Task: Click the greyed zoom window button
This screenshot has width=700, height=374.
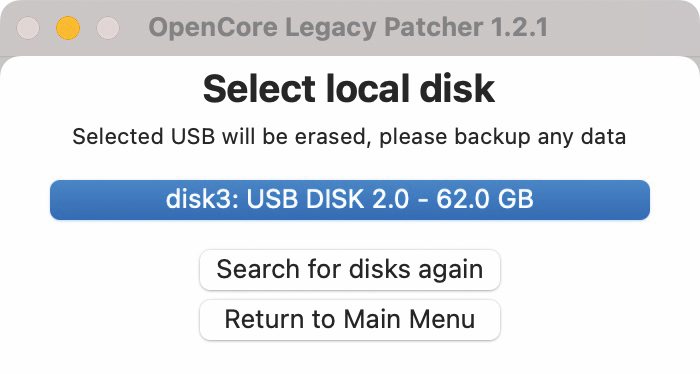Action: point(108,28)
